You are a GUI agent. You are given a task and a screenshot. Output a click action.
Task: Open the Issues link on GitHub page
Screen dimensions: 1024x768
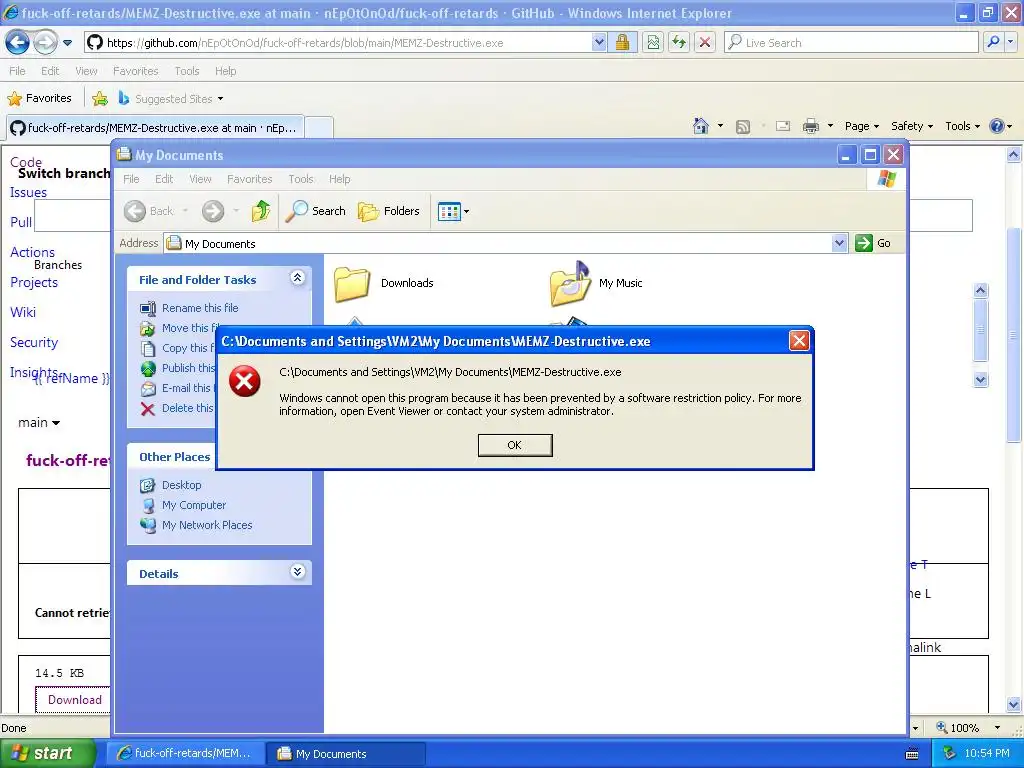pyautogui.click(x=28, y=192)
